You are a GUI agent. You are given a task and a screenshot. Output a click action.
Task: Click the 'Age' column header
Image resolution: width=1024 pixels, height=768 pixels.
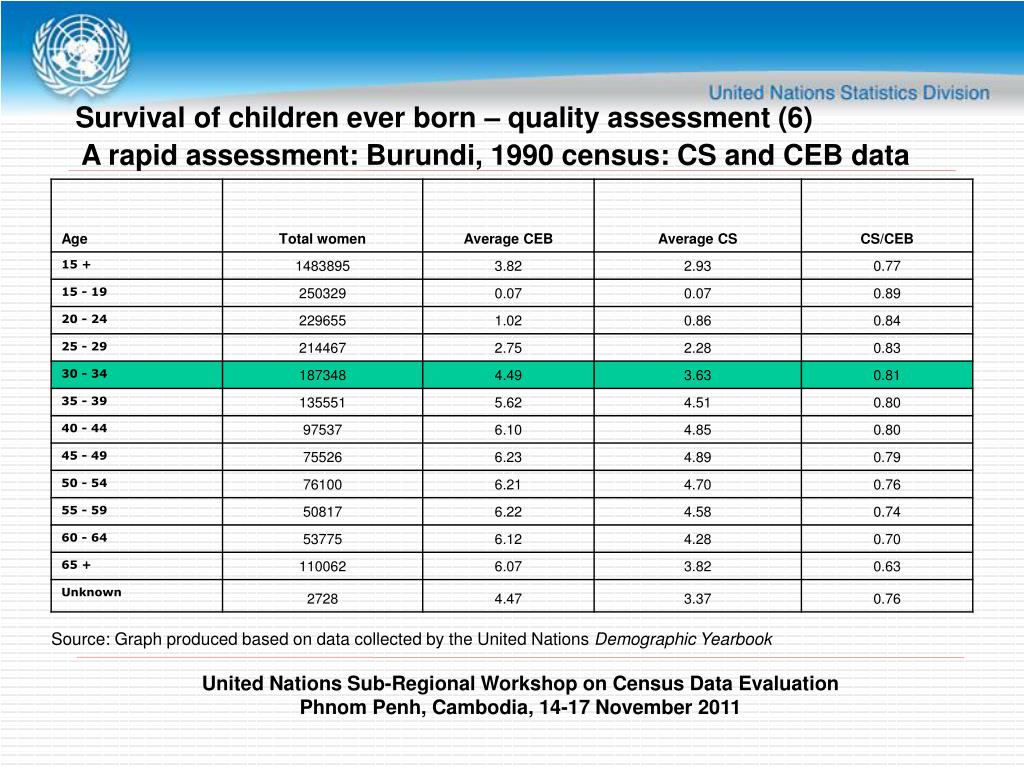tap(74, 239)
